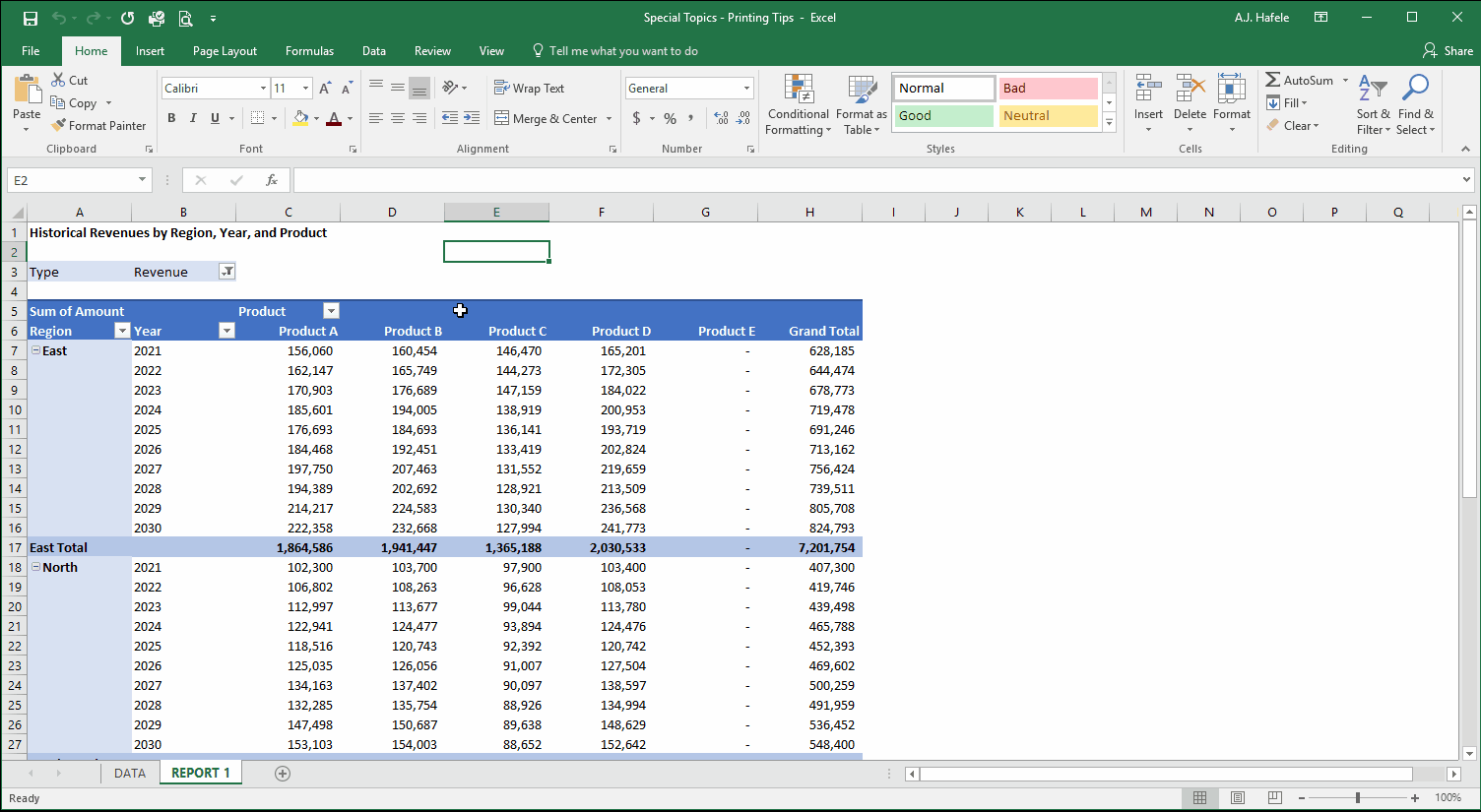The height and width of the screenshot is (812, 1481).
Task: Decrease the decimal places
Action: (x=744, y=118)
